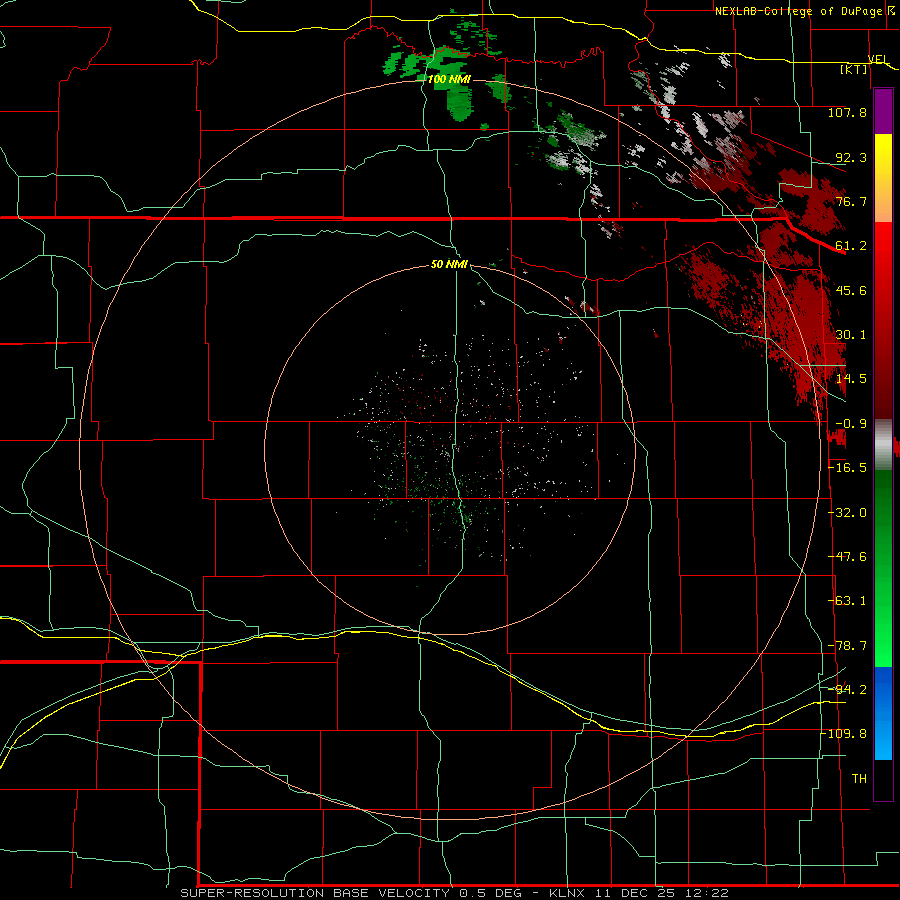Click the 100 NMI range ring label
The height and width of the screenshot is (900, 900).
click(x=449, y=79)
